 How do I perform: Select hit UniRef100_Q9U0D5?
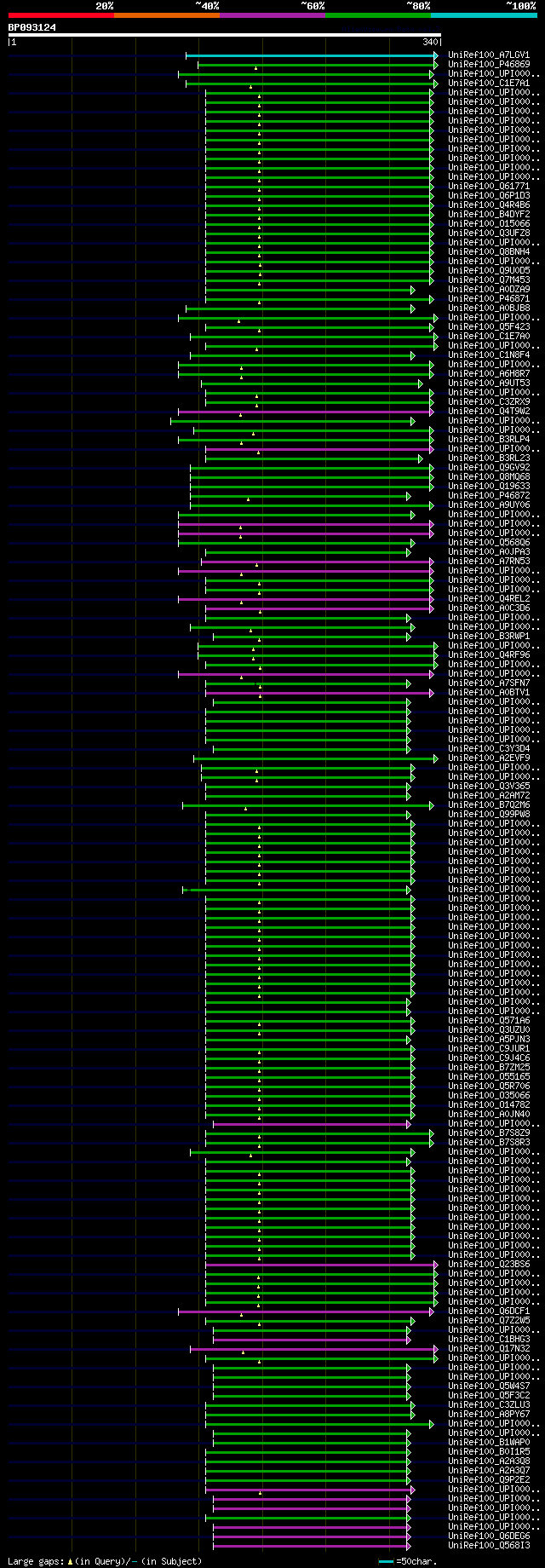point(489,271)
